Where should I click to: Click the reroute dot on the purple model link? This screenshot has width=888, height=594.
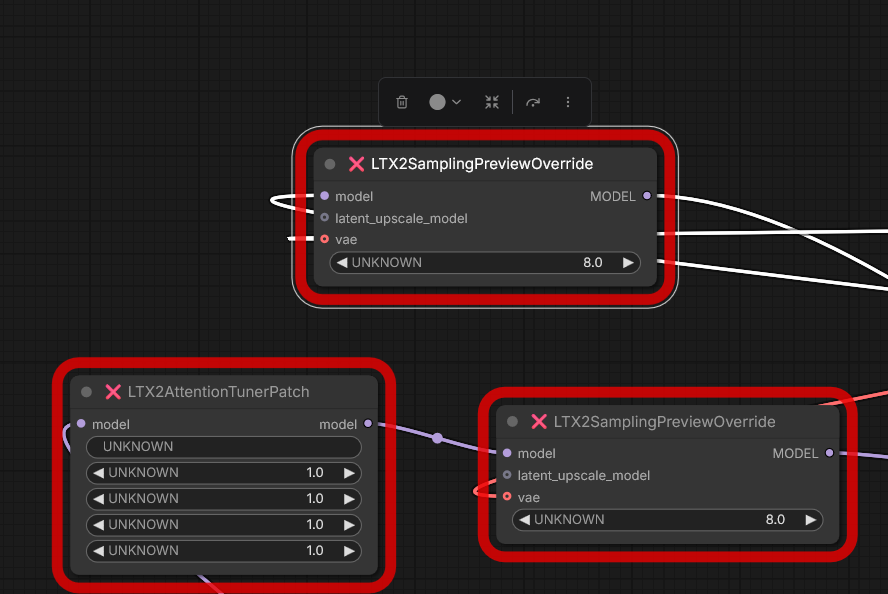[437, 438]
